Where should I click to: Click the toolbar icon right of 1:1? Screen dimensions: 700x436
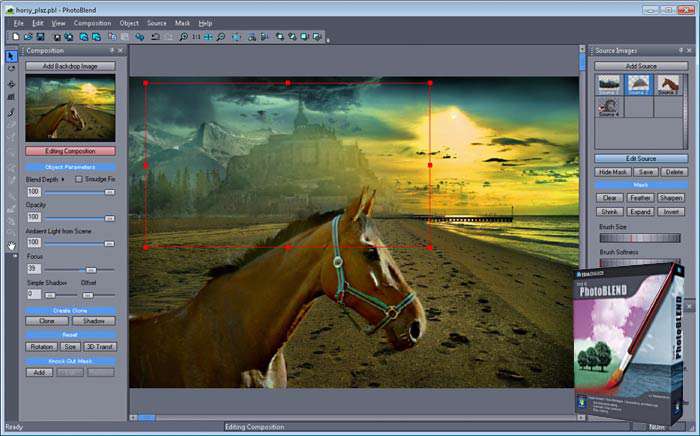[x=208, y=37]
